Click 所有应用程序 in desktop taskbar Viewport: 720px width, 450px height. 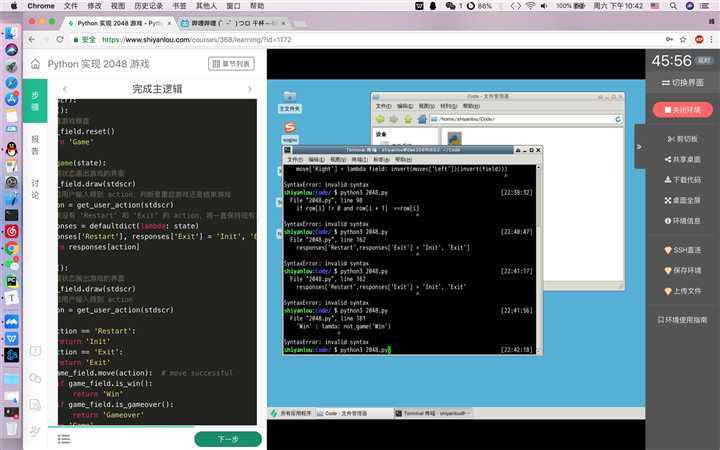point(291,413)
